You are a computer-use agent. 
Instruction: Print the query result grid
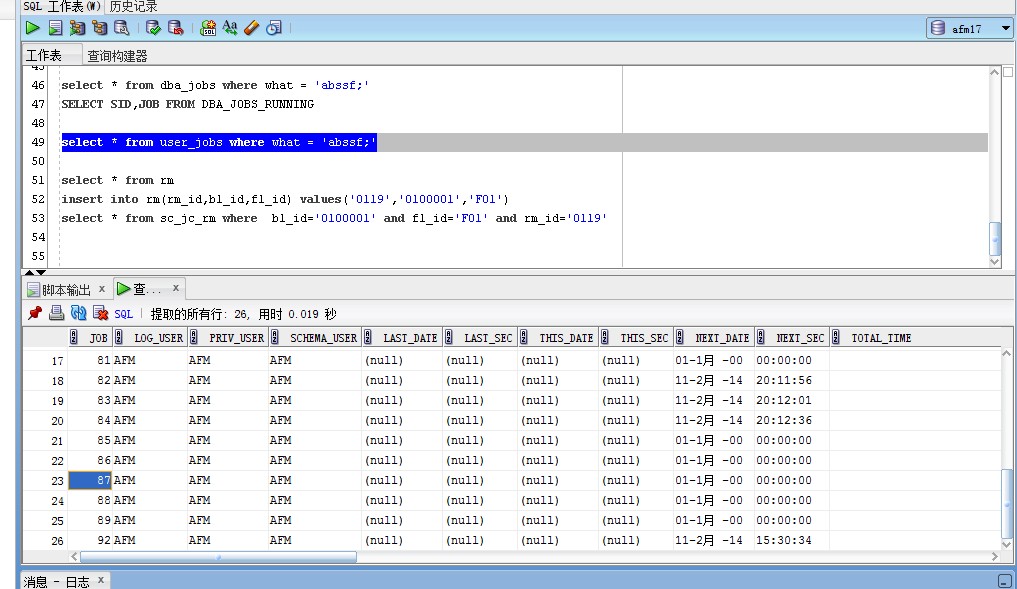pyautogui.click(x=56, y=313)
